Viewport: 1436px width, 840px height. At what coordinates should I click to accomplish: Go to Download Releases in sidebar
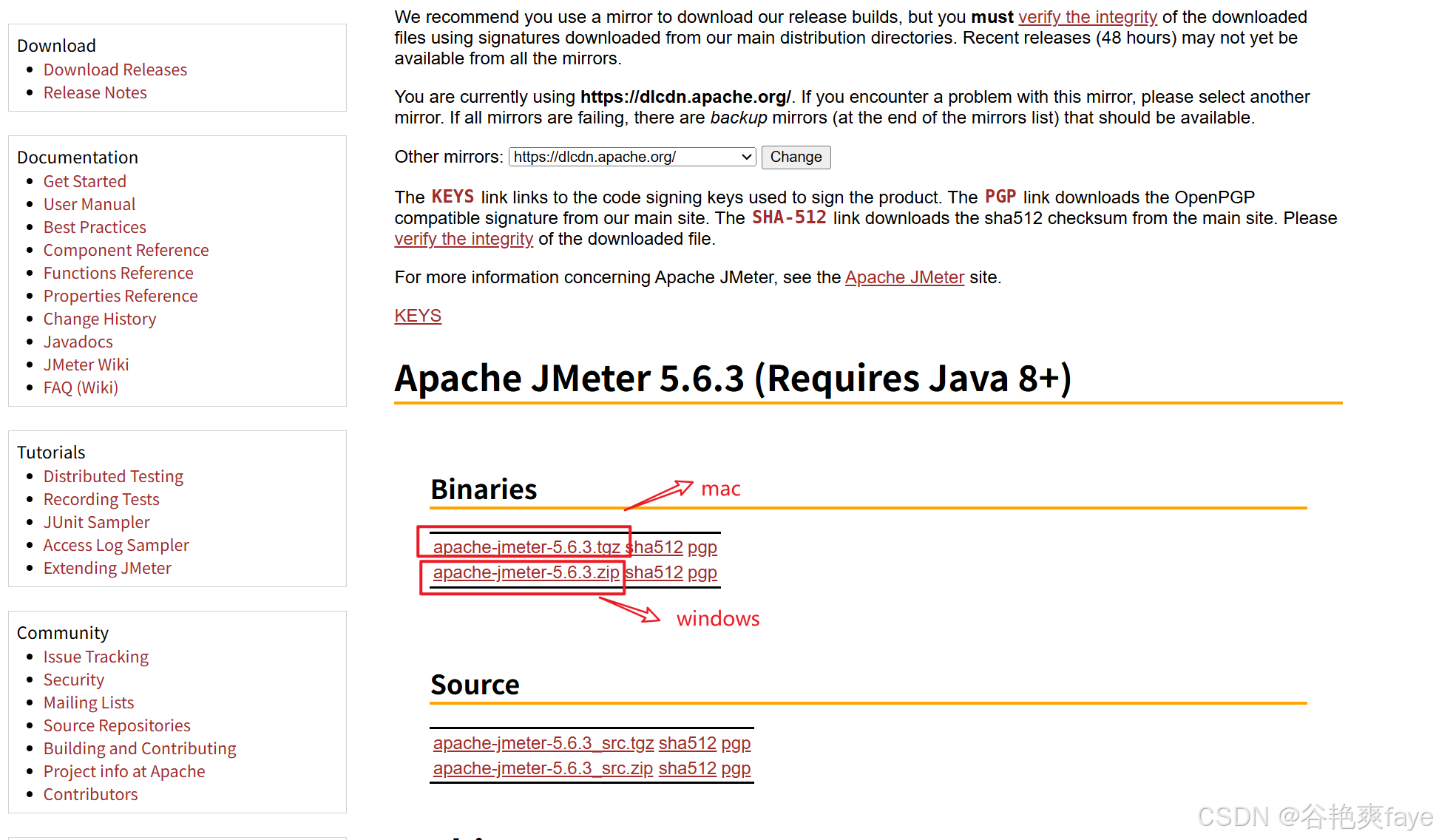click(115, 70)
